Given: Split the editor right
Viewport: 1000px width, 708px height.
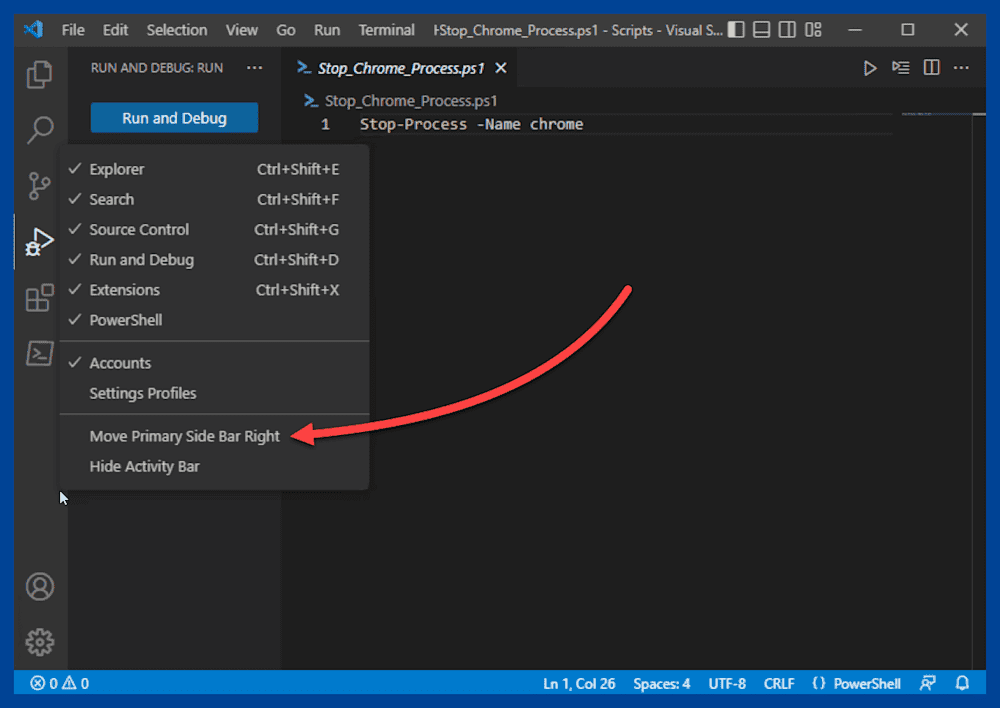Looking at the screenshot, I should click(931, 68).
